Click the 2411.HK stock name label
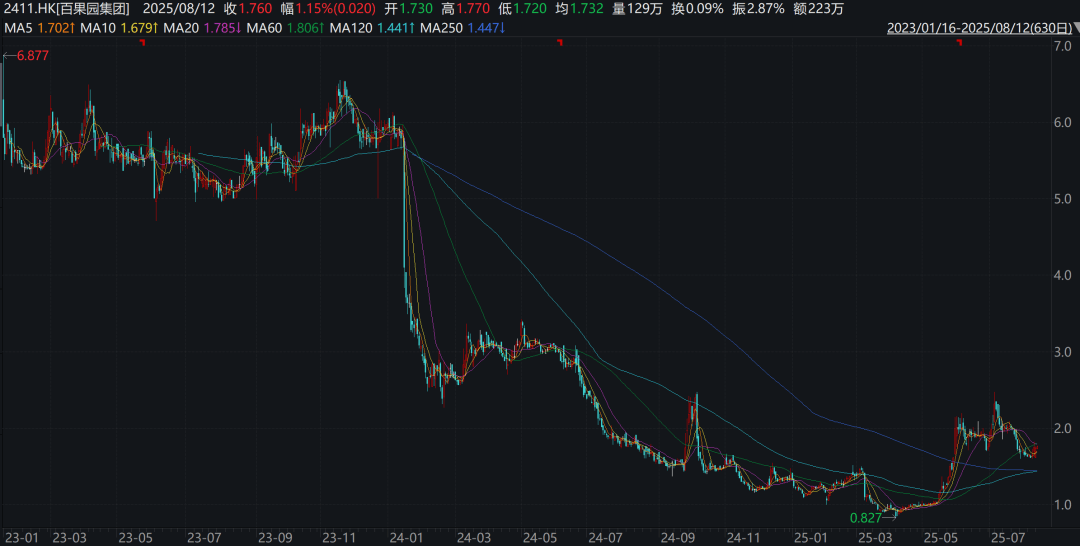This screenshot has height=546, width=1080. tap(66, 9)
